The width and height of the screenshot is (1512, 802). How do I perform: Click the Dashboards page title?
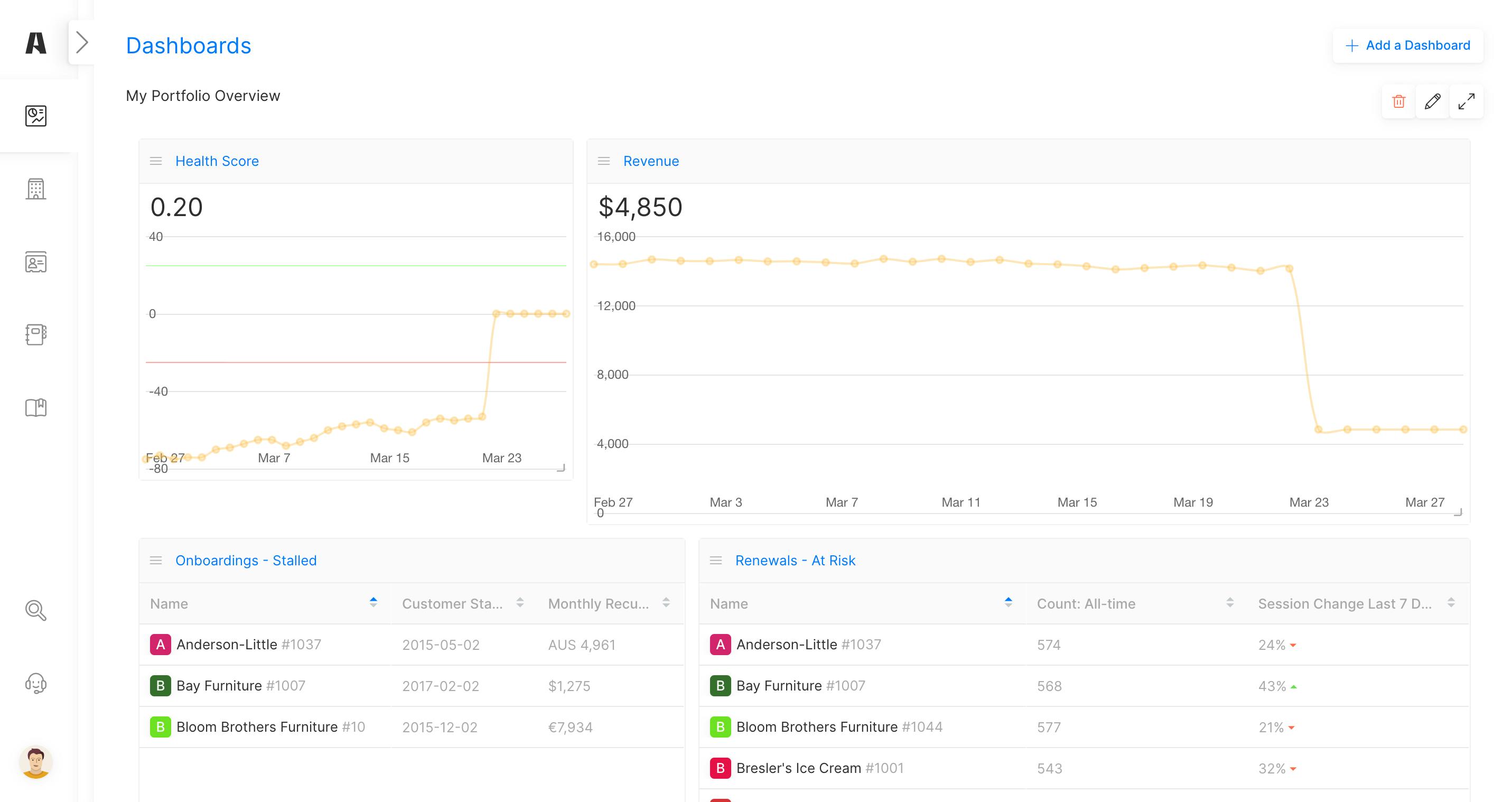[189, 45]
